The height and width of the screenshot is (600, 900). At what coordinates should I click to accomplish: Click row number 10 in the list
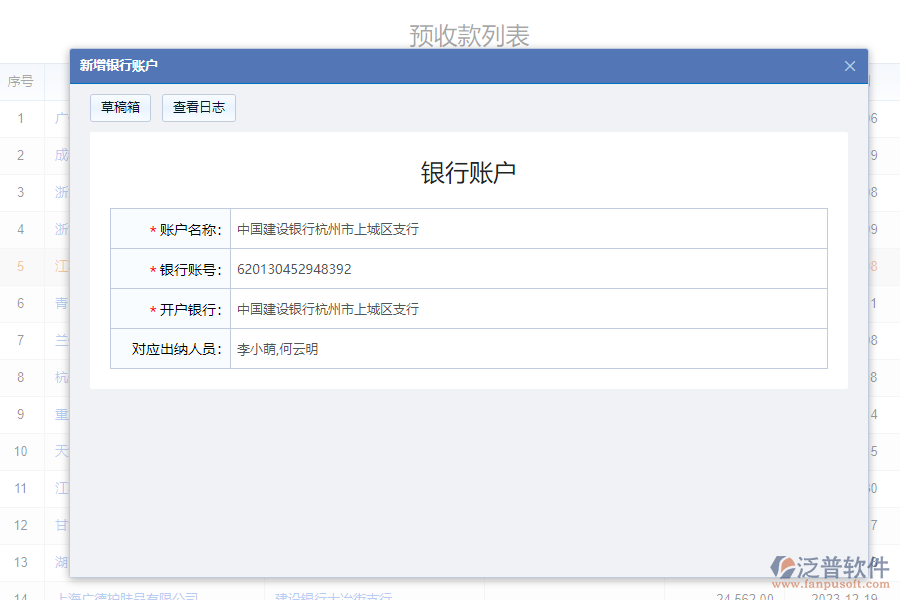[x=22, y=451]
